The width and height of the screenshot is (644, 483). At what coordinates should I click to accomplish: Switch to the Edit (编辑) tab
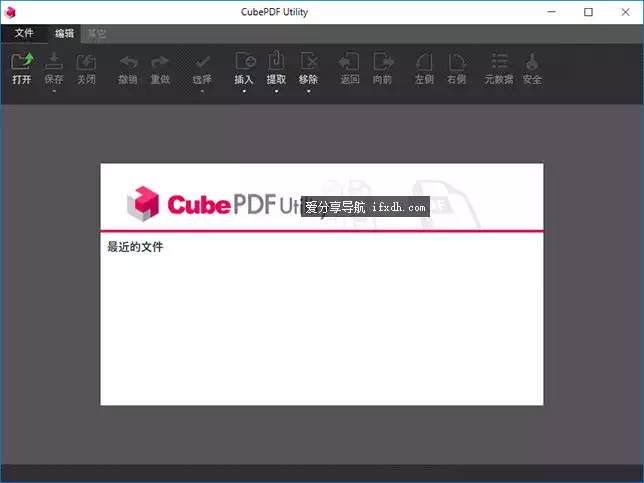(64, 33)
